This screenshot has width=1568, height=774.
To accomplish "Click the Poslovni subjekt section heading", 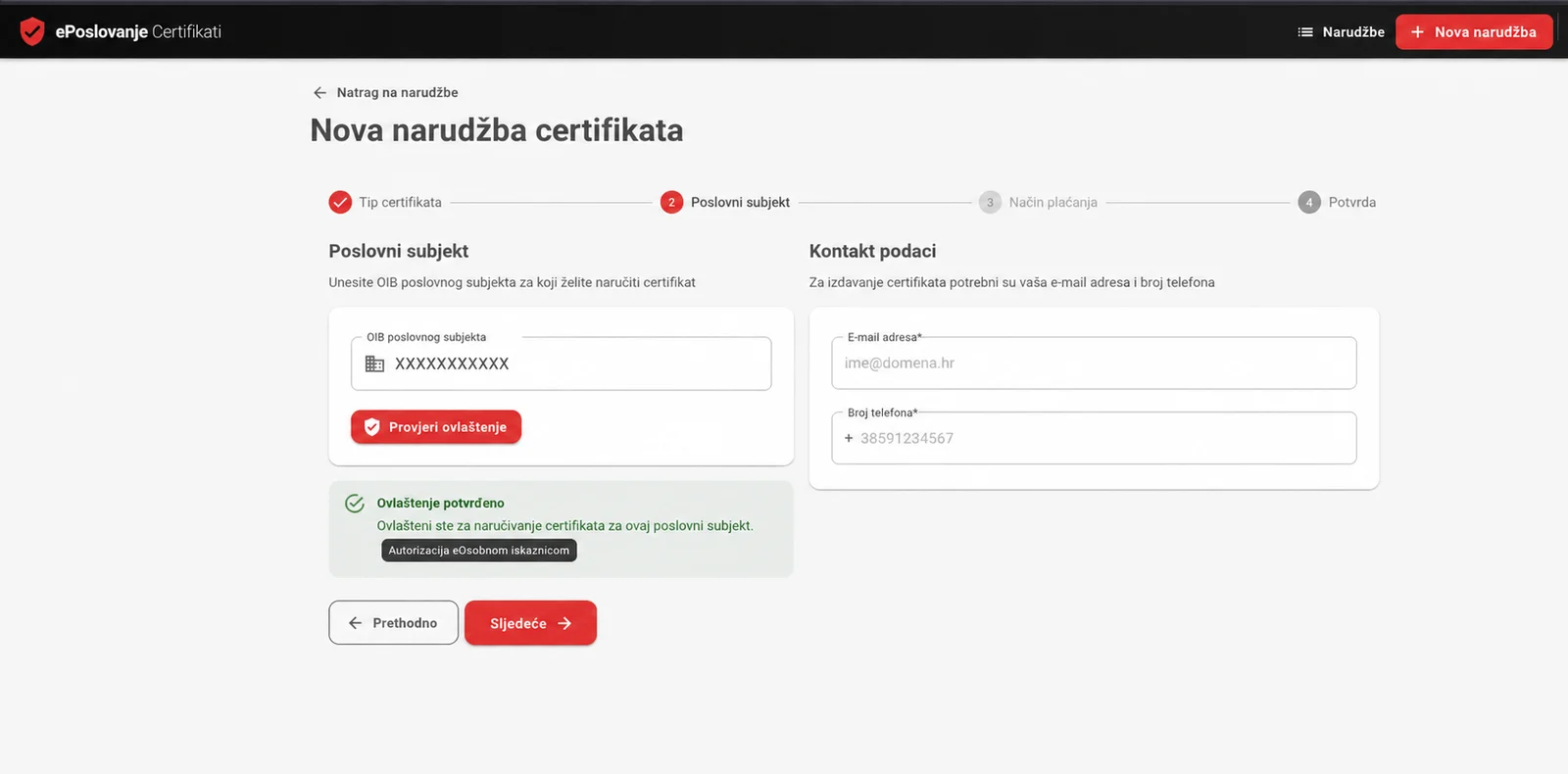I will coord(398,251).
